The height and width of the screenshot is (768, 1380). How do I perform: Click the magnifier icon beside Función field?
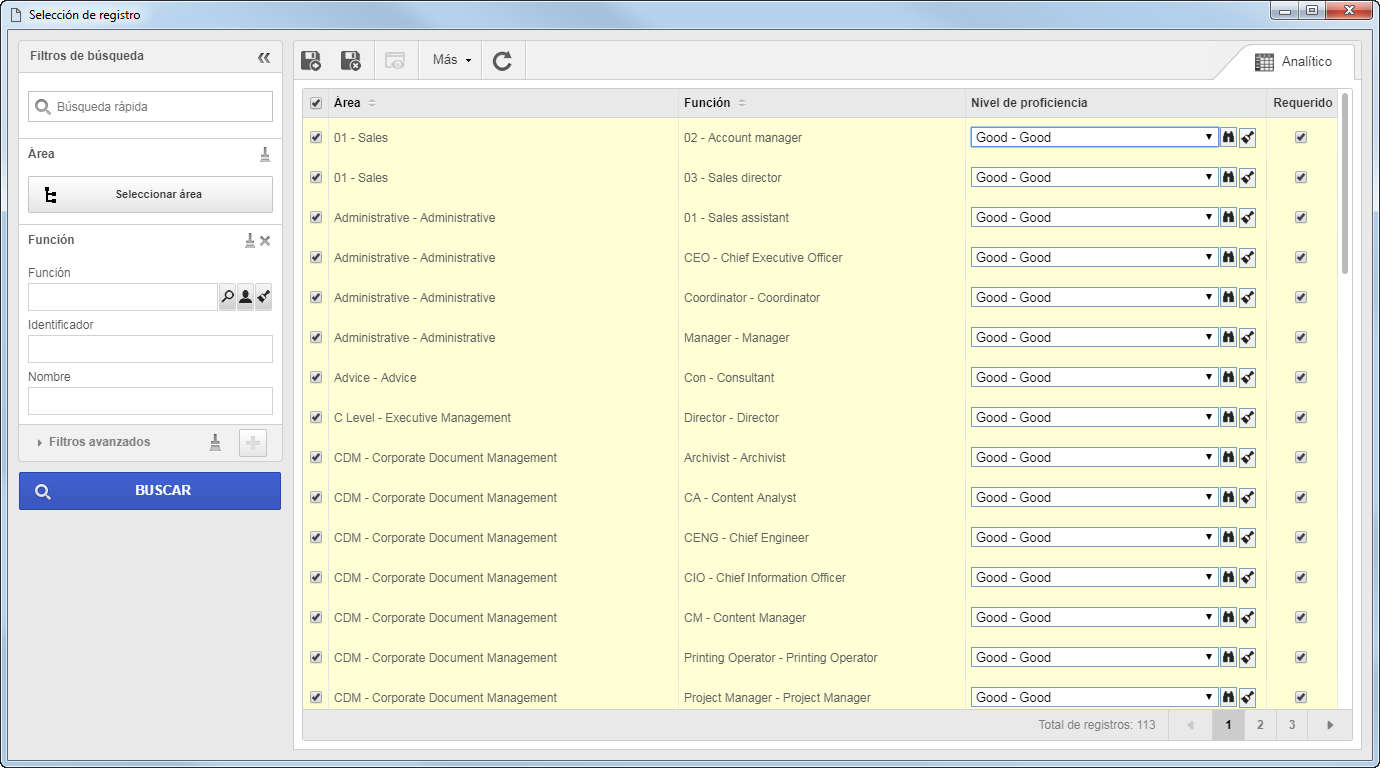[227, 297]
